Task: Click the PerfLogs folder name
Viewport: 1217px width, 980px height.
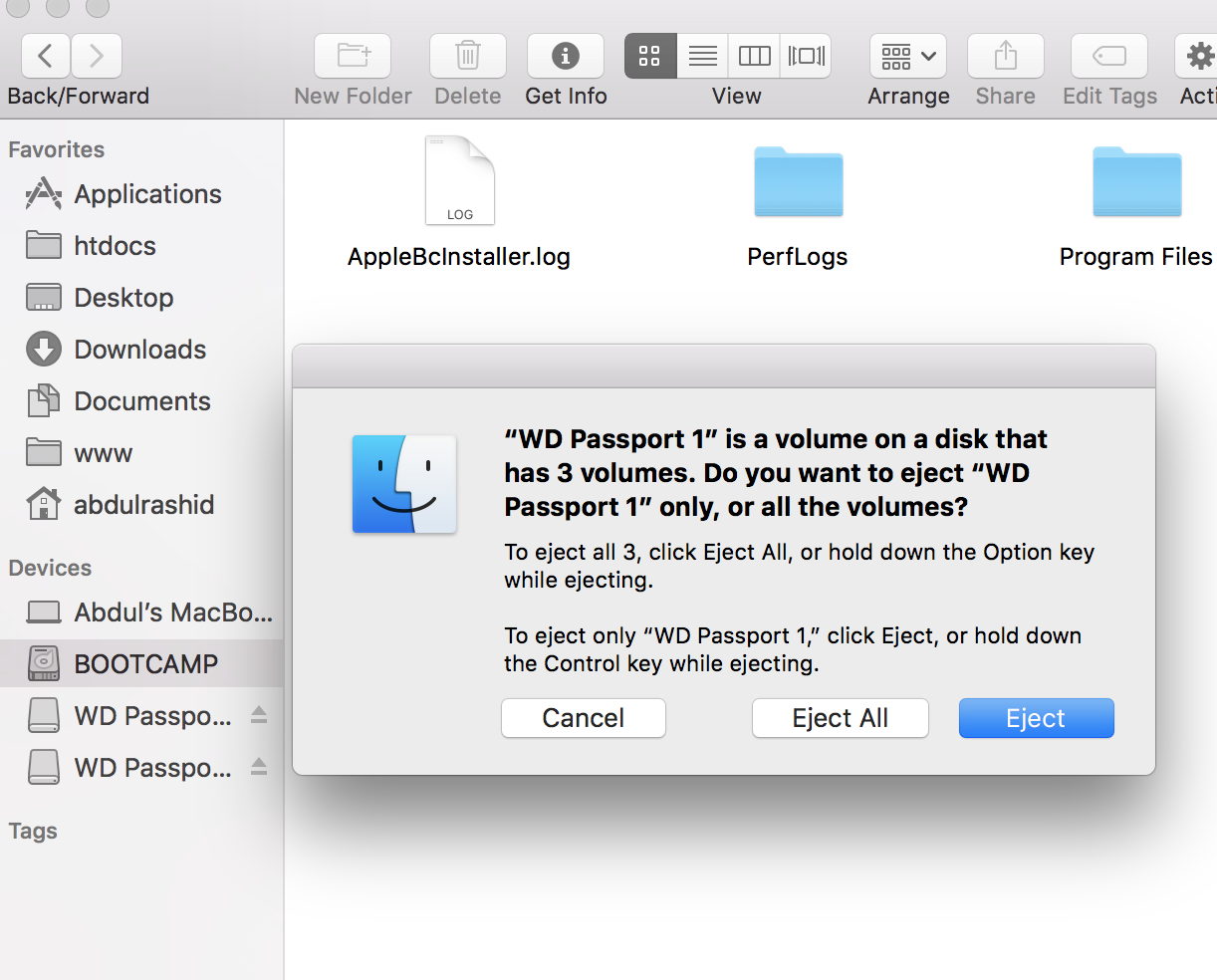Action: tap(798, 257)
